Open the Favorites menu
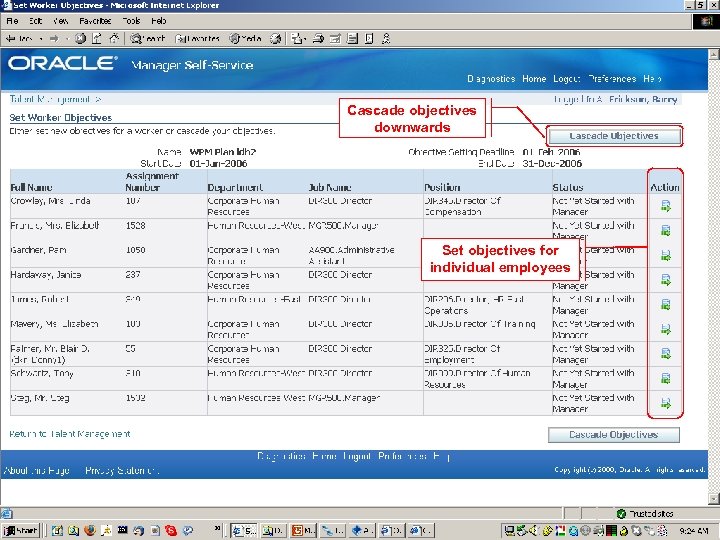The width and height of the screenshot is (720, 540). click(x=95, y=21)
